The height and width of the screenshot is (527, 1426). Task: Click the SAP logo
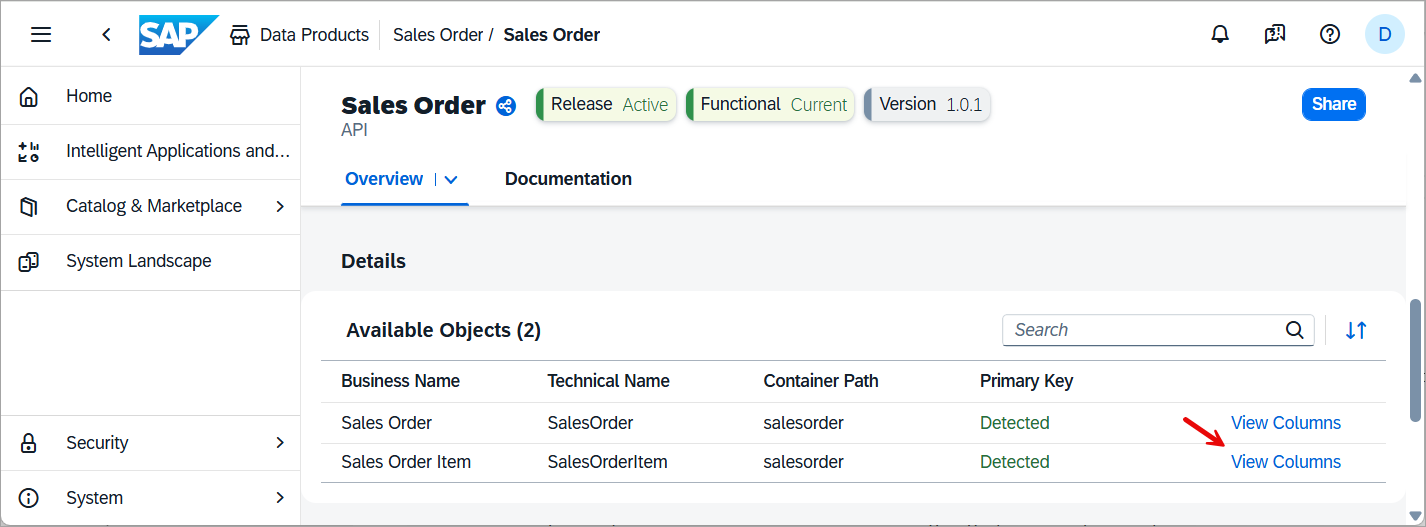(179, 35)
